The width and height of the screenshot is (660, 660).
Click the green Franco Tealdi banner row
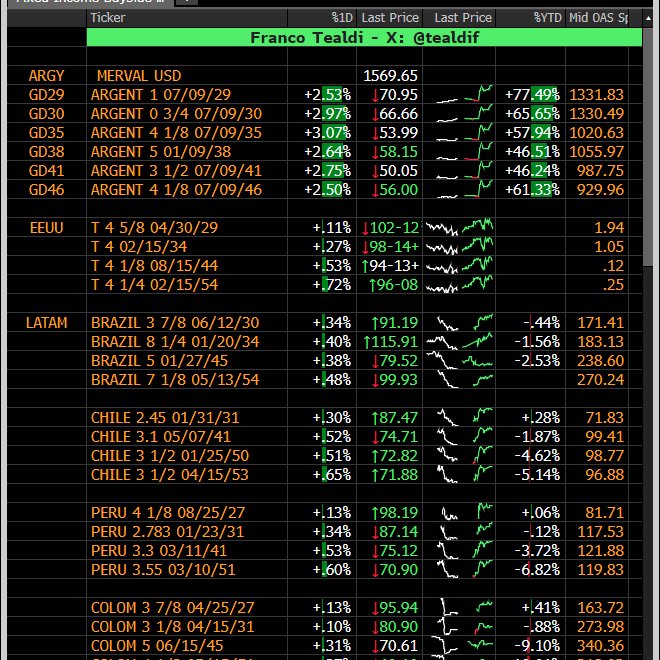(364, 37)
